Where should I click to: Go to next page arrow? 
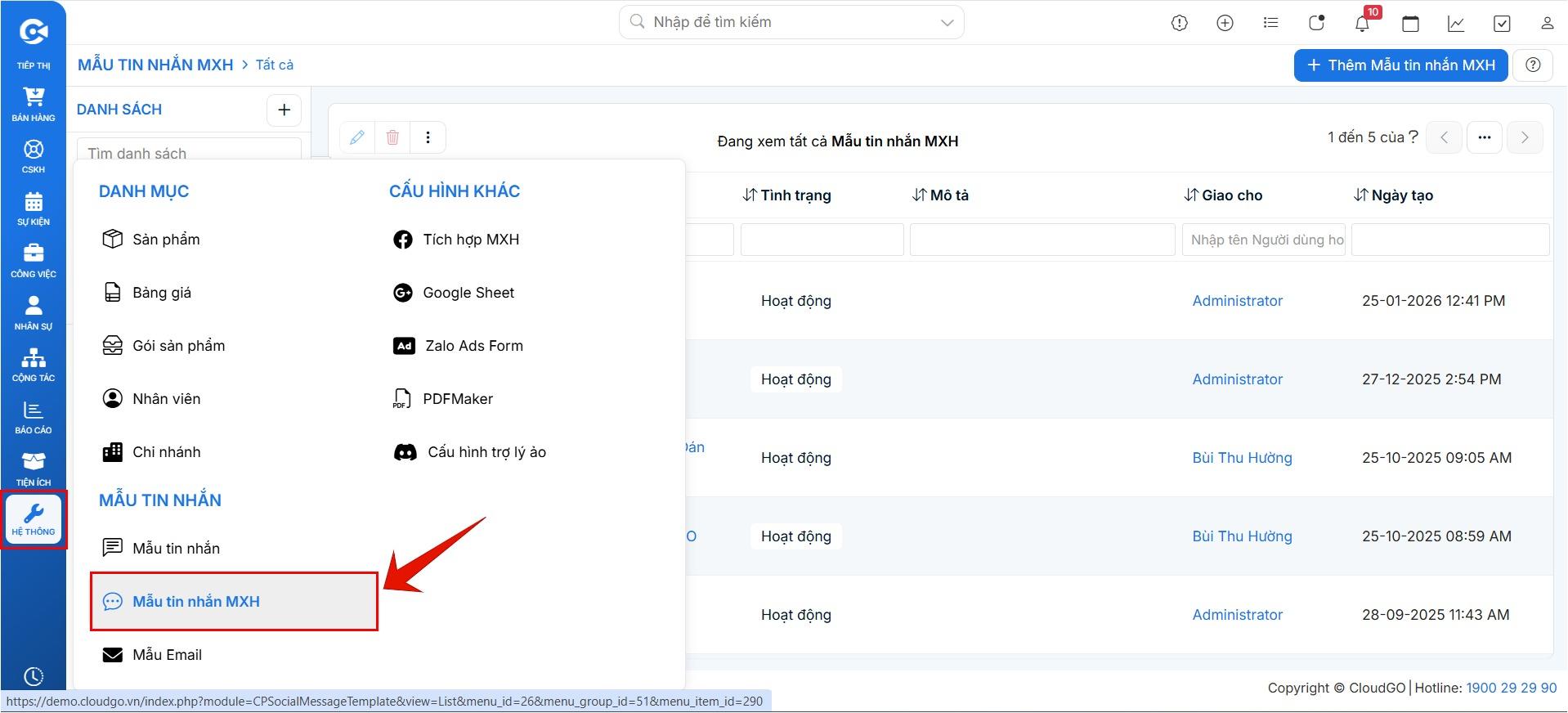pos(1525,137)
